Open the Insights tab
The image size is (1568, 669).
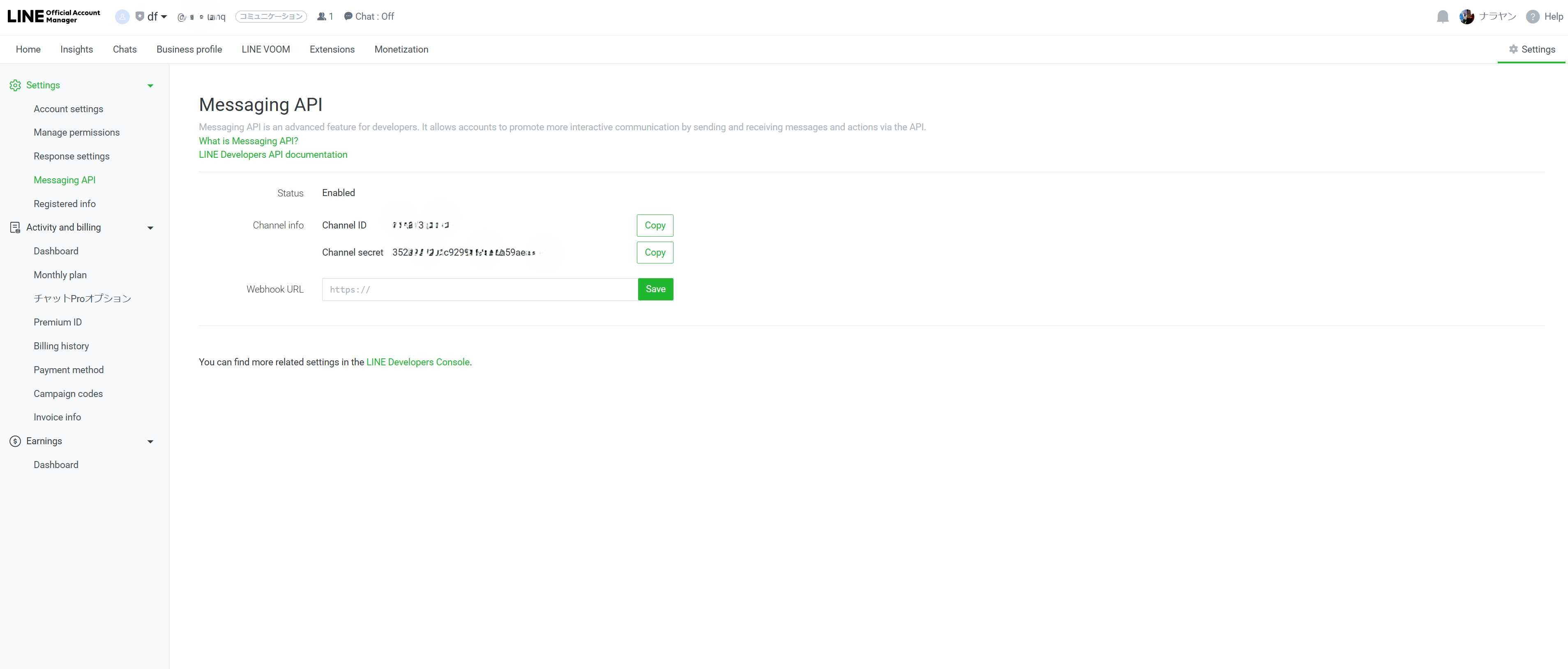pos(77,49)
